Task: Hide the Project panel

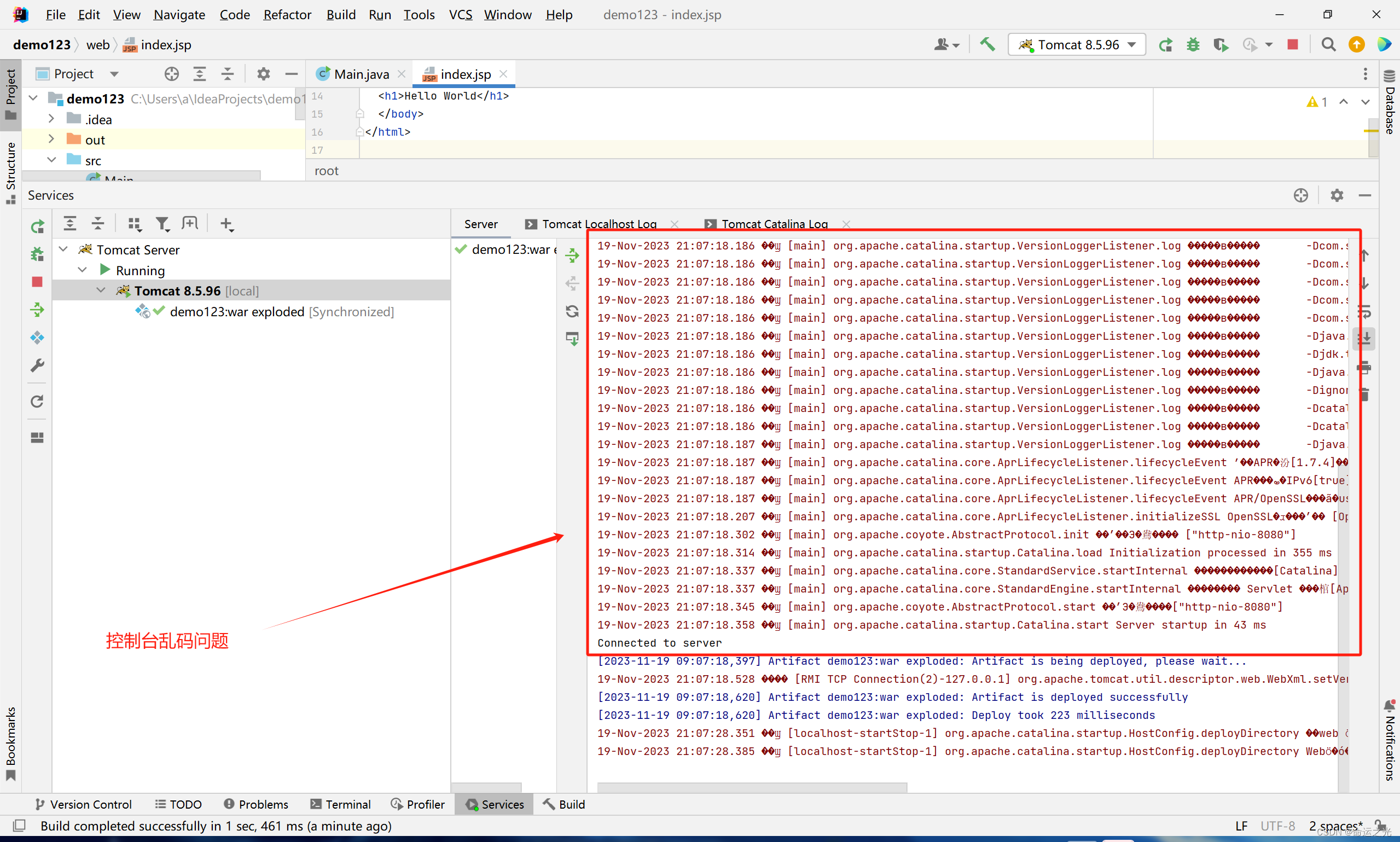Action: pyautogui.click(x=292, y=74)
